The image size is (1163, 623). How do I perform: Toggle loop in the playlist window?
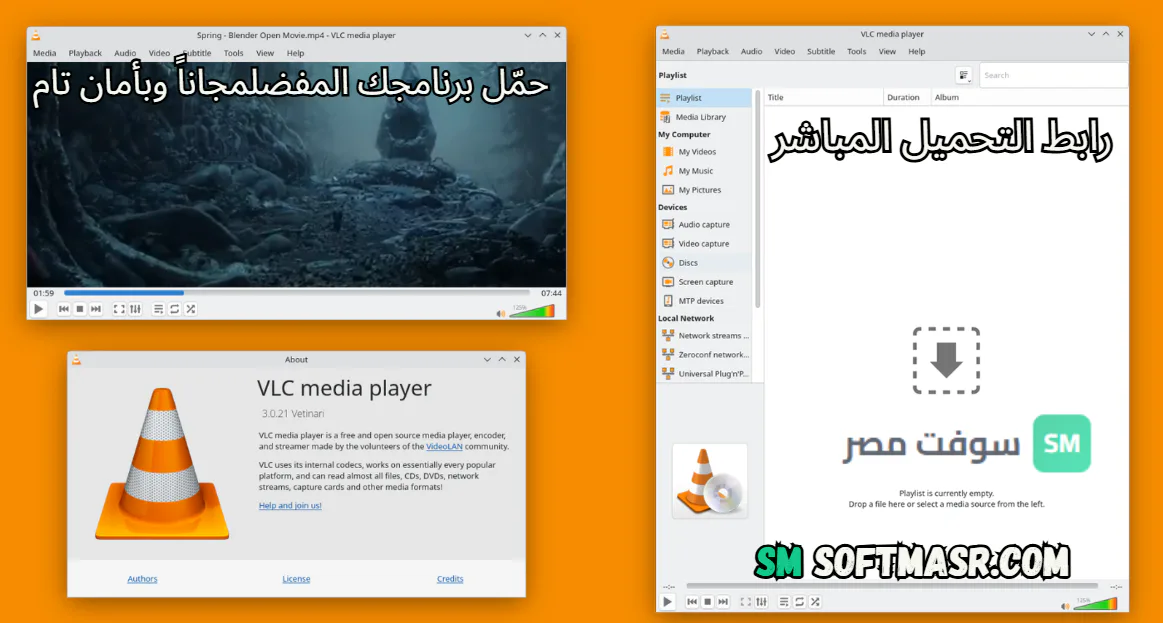tap(800, 601)
